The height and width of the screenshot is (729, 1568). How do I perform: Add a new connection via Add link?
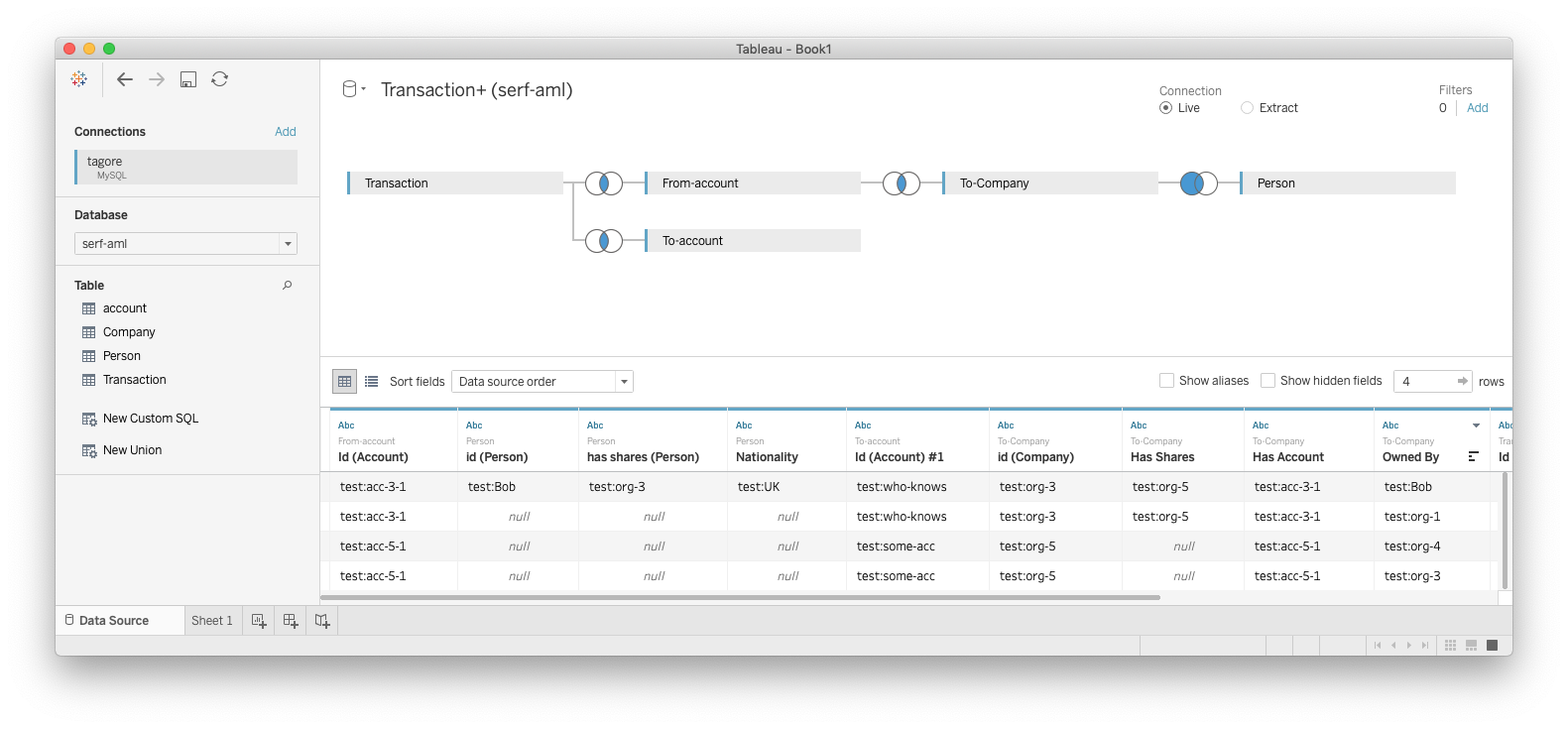pos(286,132)
